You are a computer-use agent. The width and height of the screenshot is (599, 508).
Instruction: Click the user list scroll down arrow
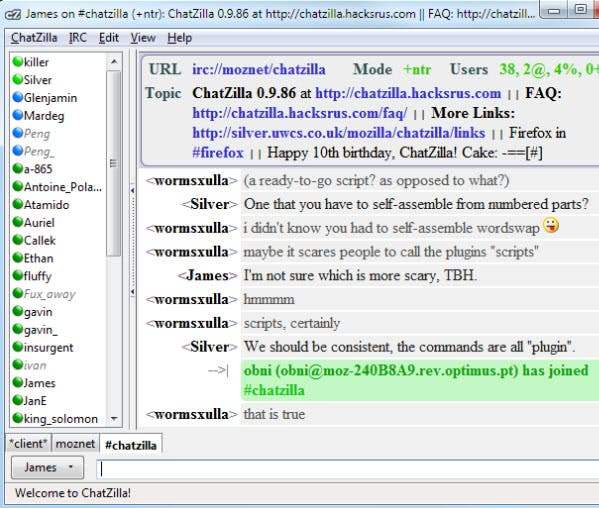pyautogui.click(x=114, y=419)
